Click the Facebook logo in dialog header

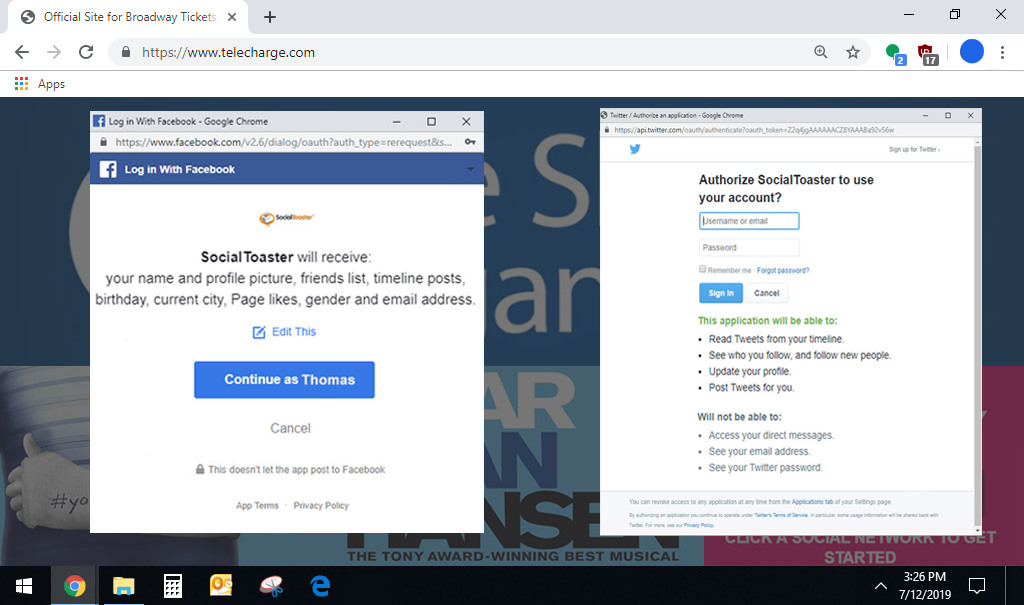tap(108, 169)
